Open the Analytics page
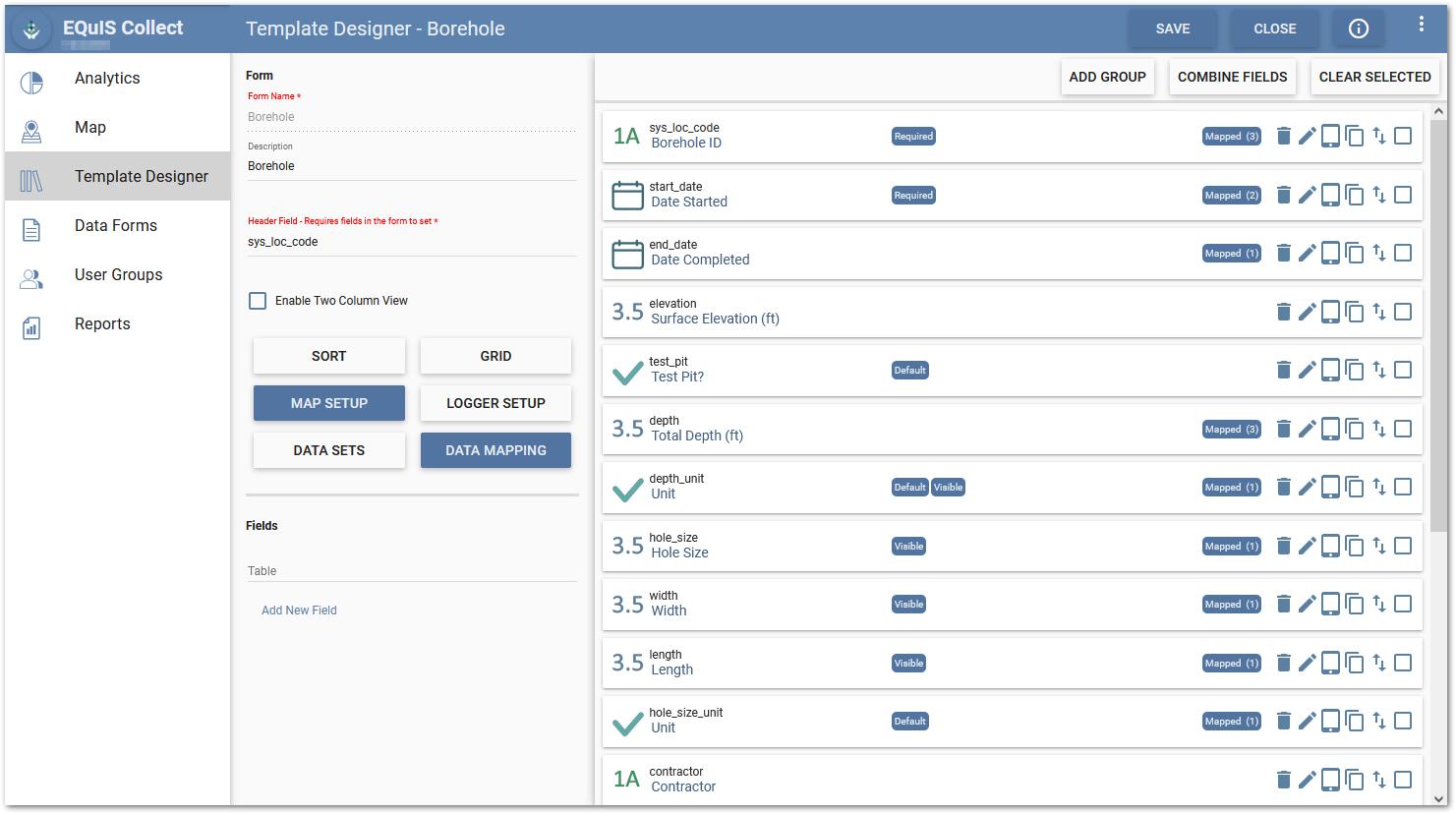1456x814 pixels. tap(117, 79)
